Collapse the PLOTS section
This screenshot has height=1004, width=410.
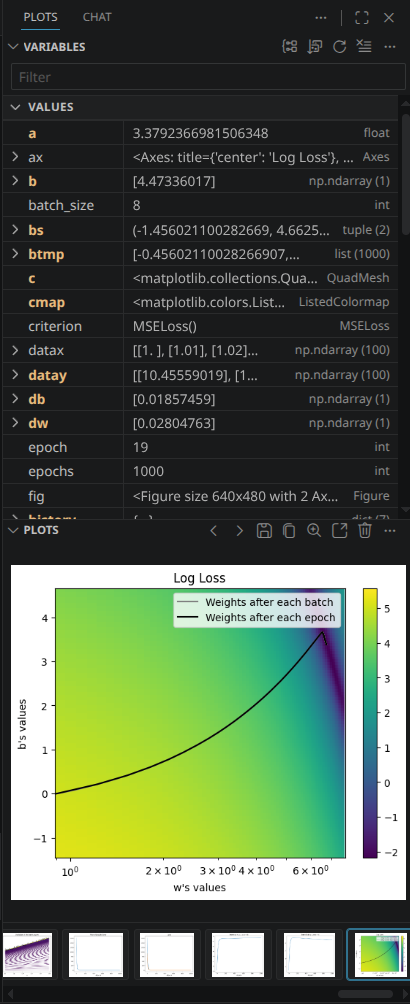pyautogui.click(x=13, y=530)
